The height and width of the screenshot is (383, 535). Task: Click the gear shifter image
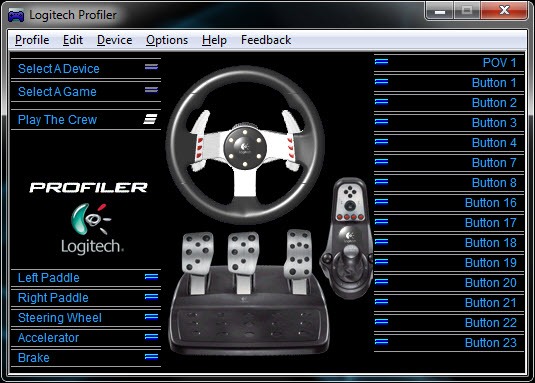(x=347, y=238)
